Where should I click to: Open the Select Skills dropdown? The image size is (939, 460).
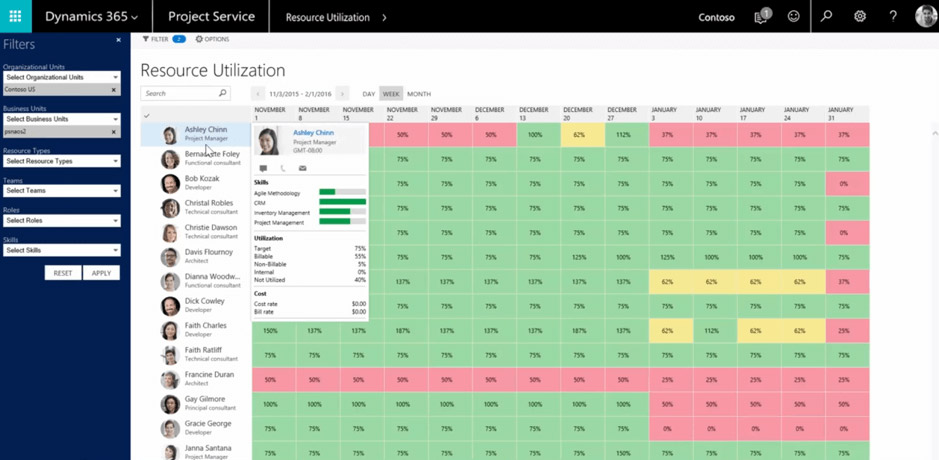(x=62, y=250)
